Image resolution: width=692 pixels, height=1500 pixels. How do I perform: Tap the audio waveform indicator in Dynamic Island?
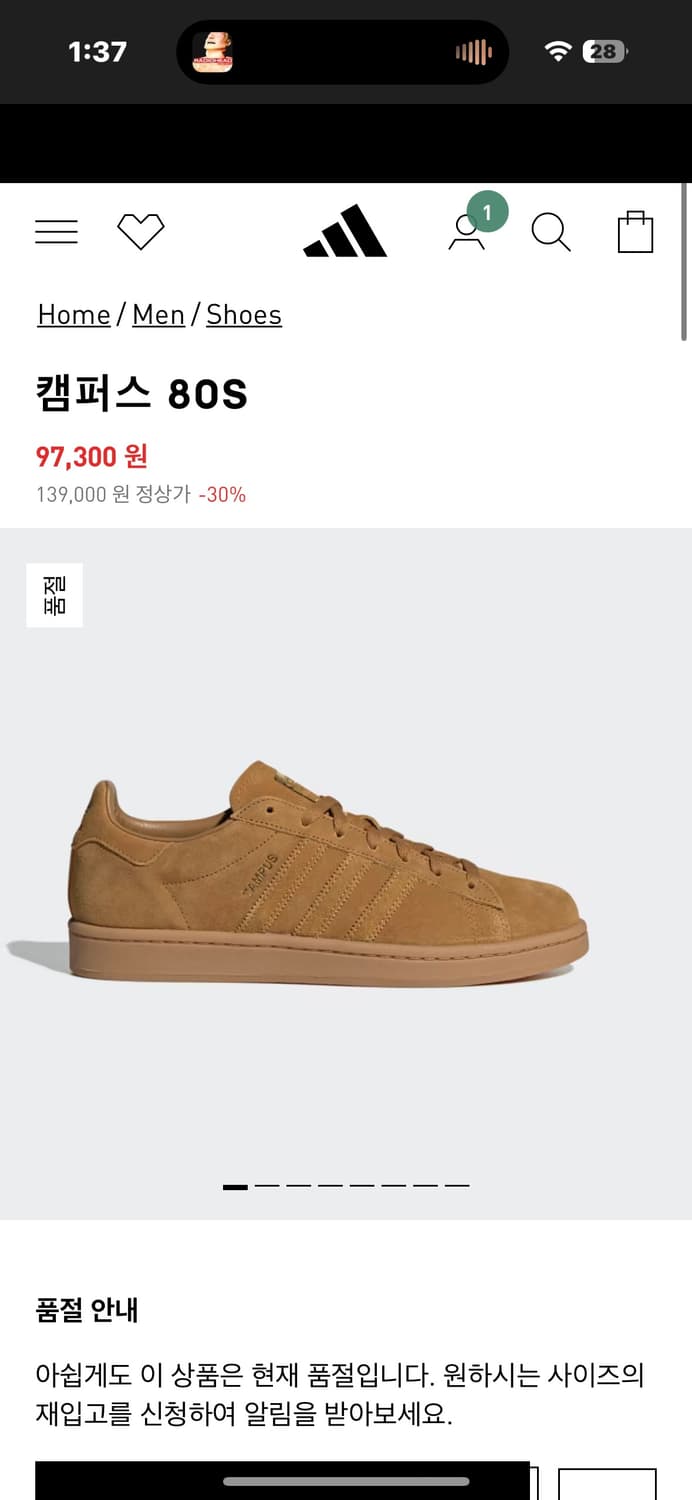coord(474,52)
